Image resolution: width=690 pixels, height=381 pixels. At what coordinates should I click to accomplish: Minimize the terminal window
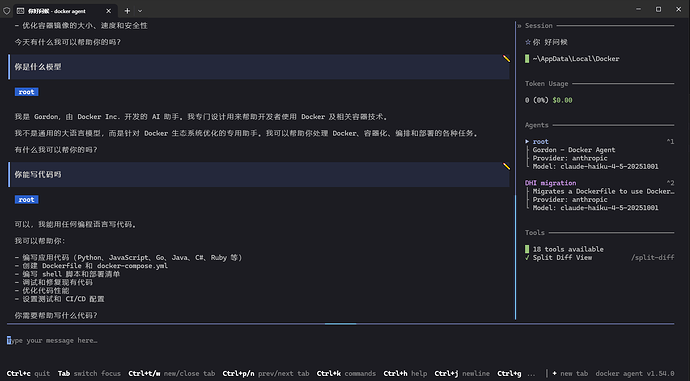click(639, 9)
